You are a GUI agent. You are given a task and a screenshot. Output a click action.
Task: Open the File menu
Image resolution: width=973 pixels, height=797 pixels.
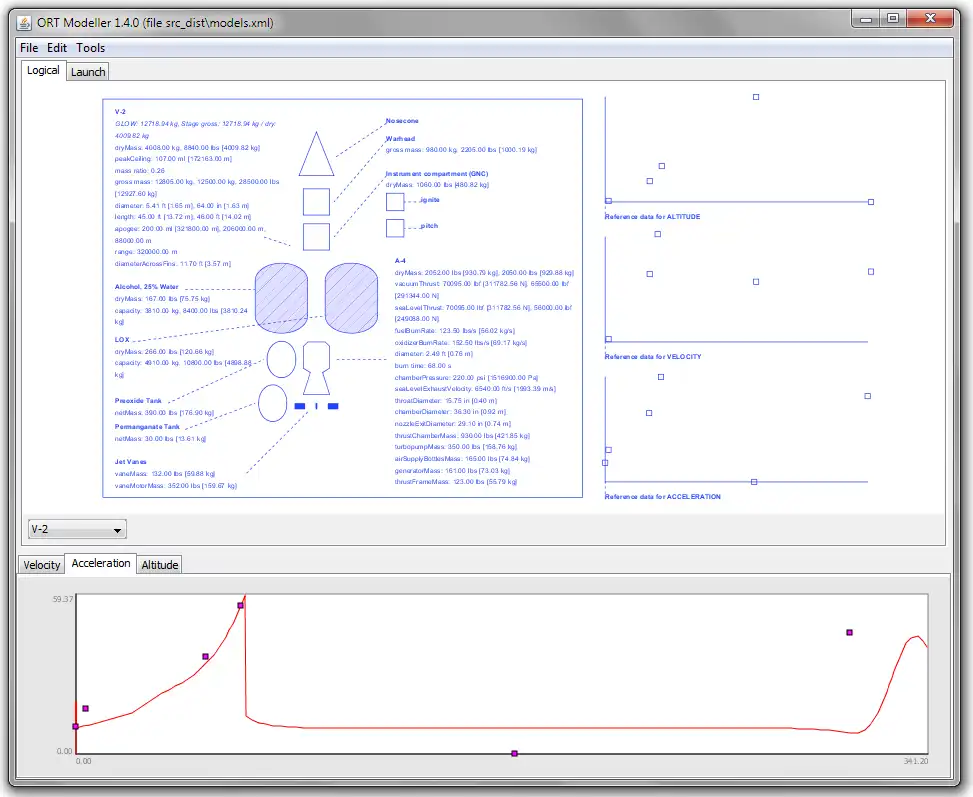click(29, 48)
